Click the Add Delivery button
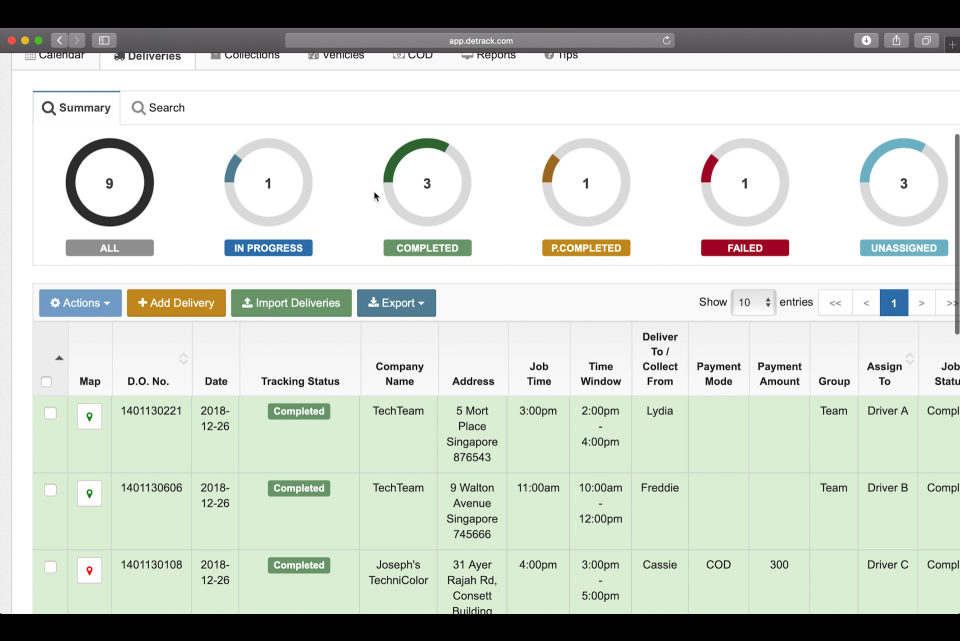This screenshot has height=641, width=960. point(176,303)
